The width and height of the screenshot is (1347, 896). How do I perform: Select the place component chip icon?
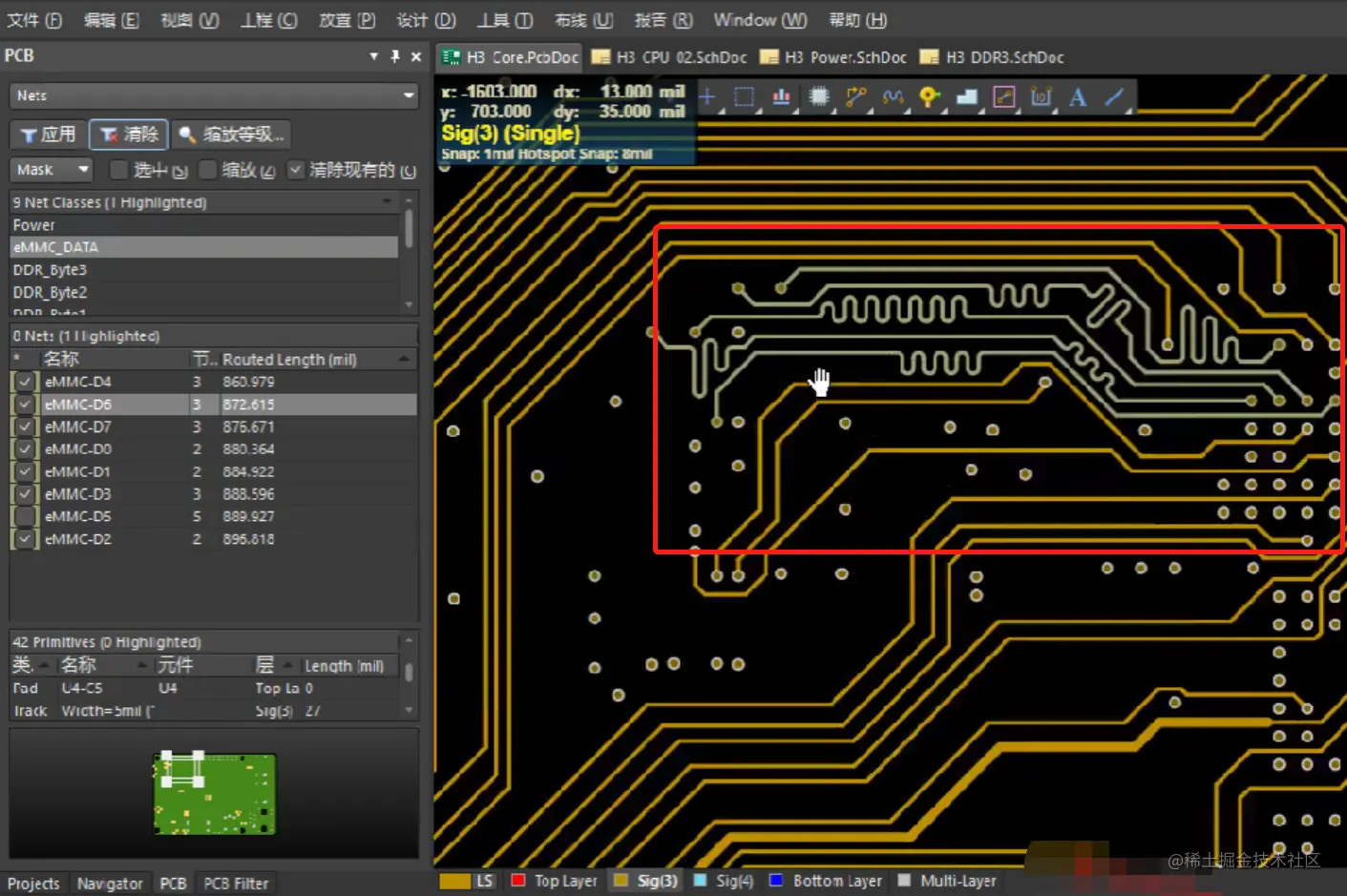click(x=818, y=96)
